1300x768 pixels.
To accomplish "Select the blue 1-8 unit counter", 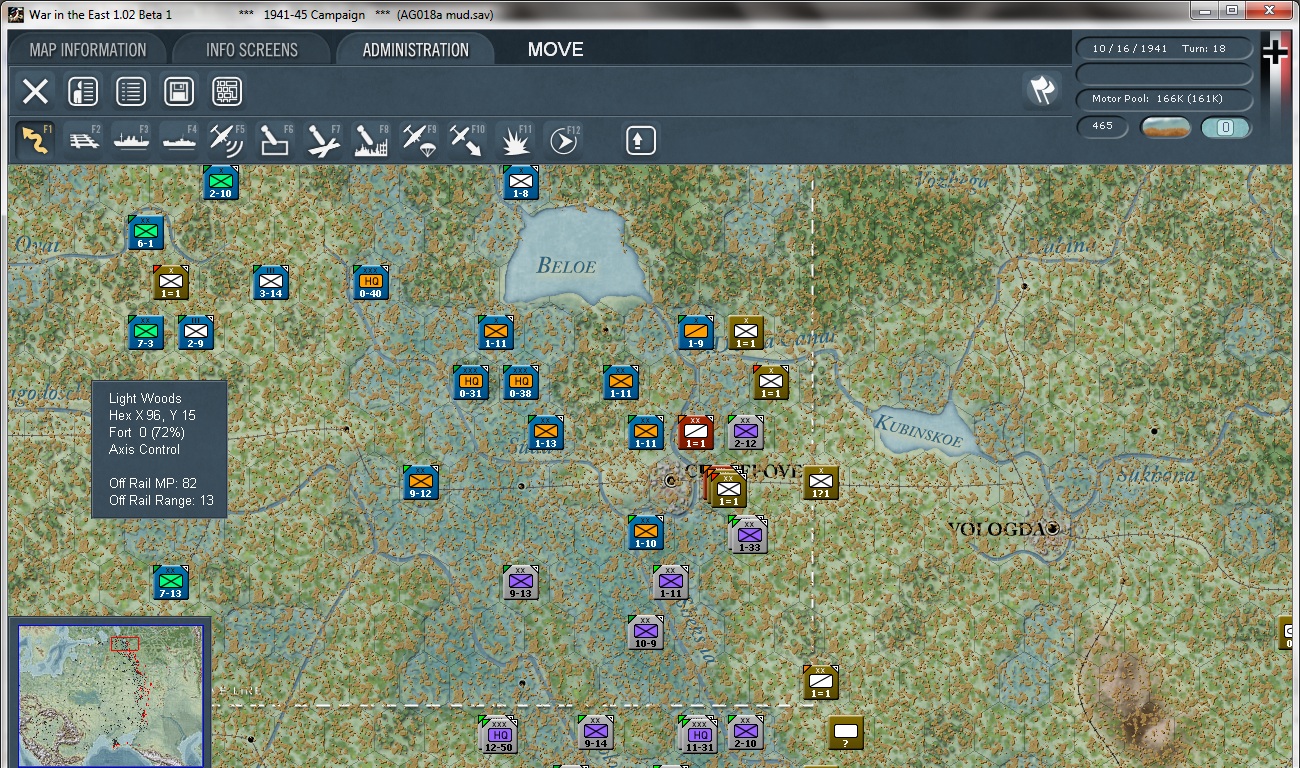I will click(x=520, y=182).
